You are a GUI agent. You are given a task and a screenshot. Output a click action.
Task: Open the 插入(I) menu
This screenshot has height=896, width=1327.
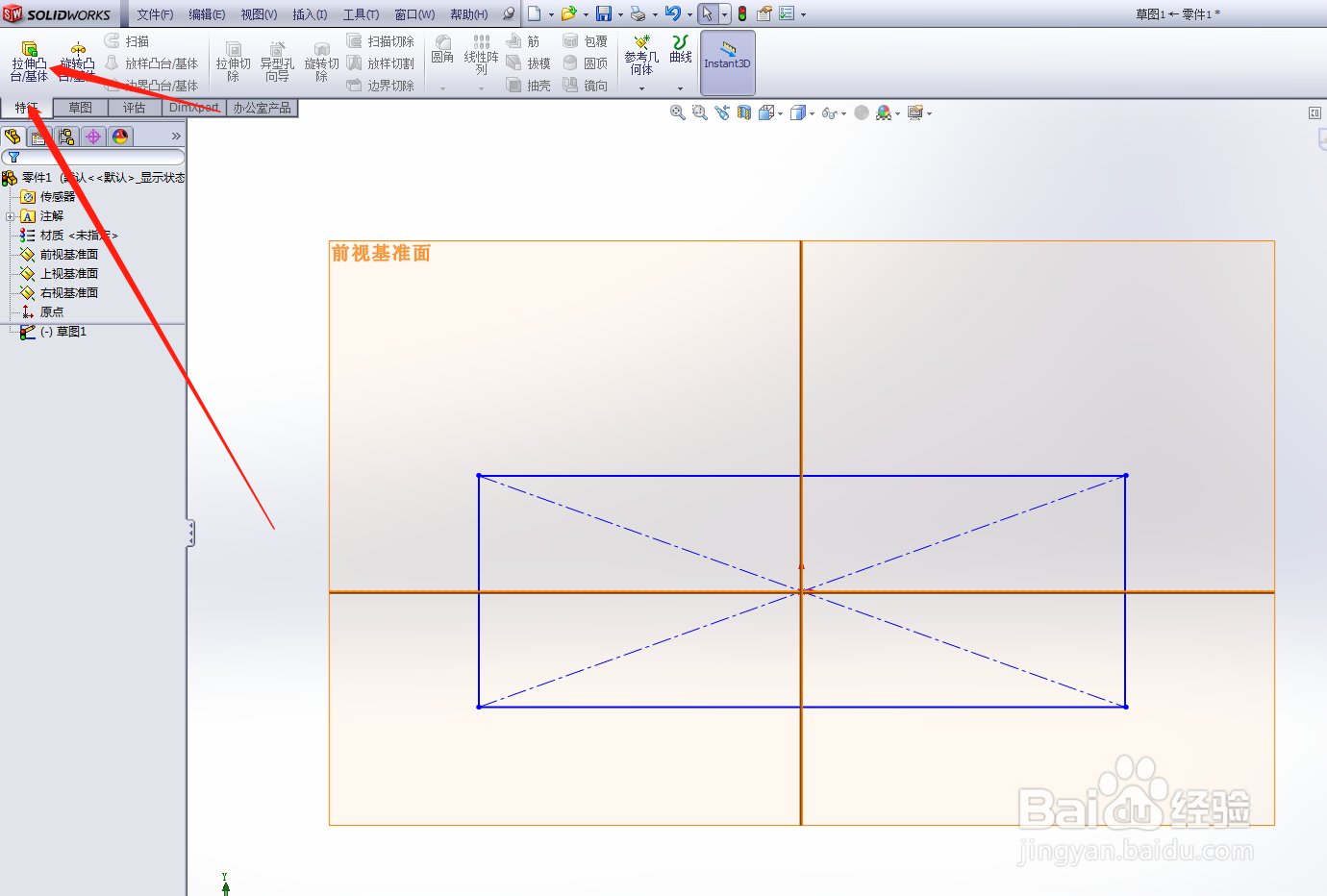tap(310, 14)
